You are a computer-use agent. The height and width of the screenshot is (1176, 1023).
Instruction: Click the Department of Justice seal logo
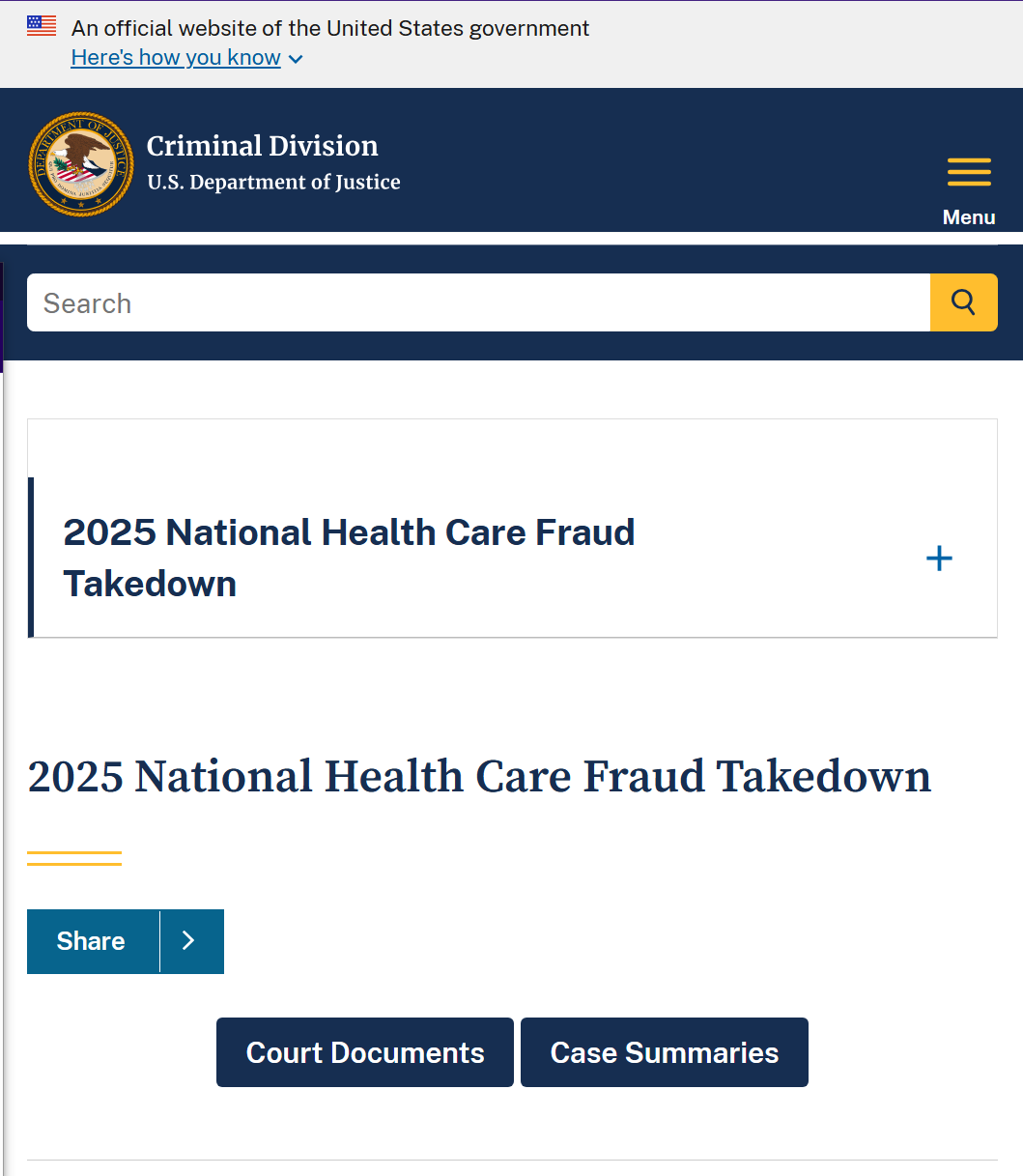point(81,163)
